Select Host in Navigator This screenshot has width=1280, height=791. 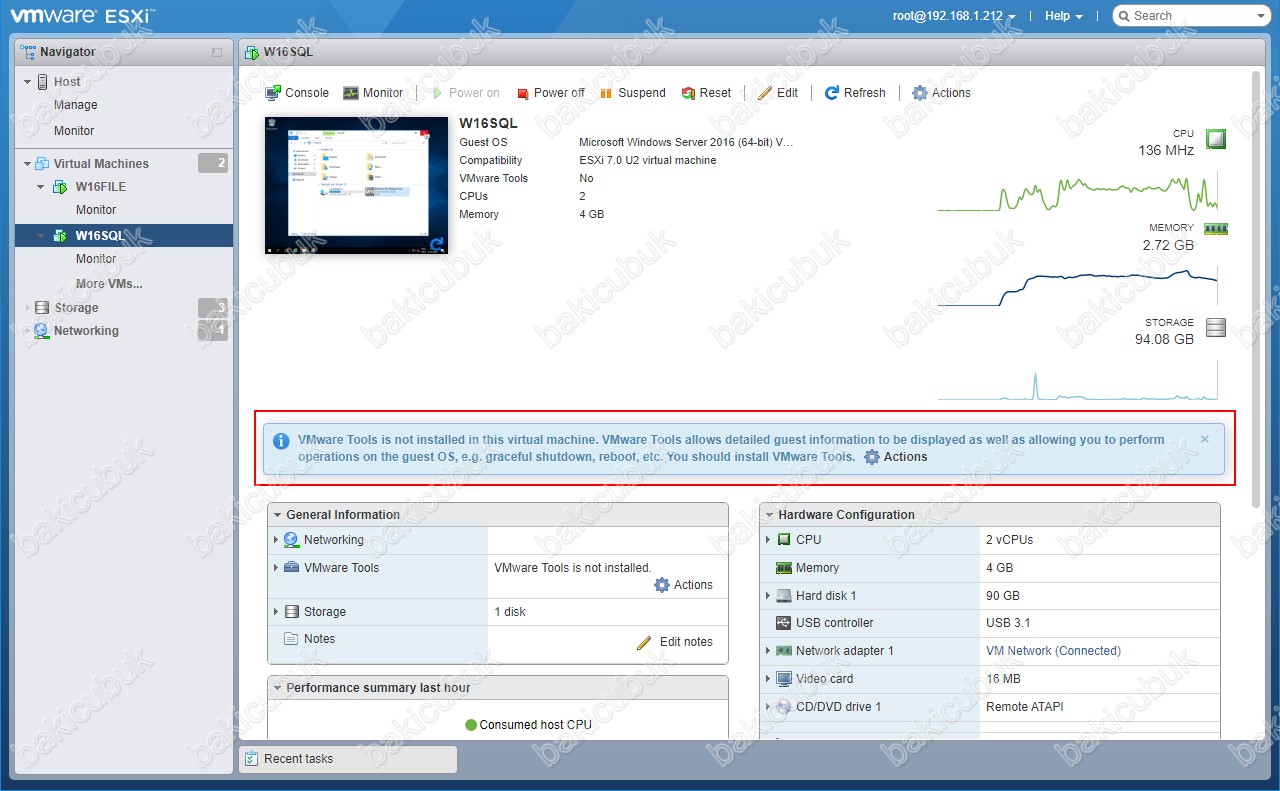click(x=67, y=82)
